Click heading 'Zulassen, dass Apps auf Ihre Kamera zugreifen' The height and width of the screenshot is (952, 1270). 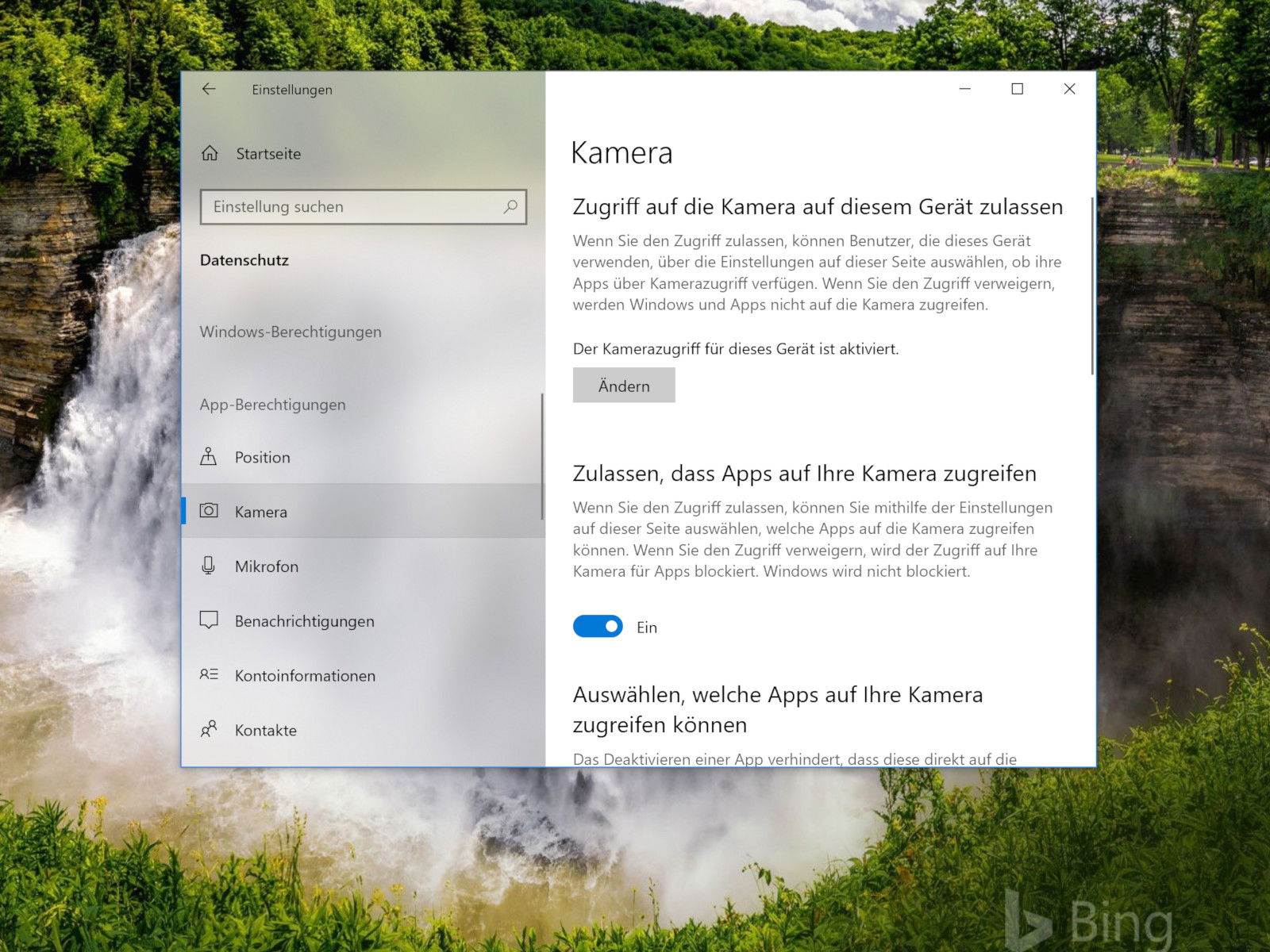click(805, 474)
